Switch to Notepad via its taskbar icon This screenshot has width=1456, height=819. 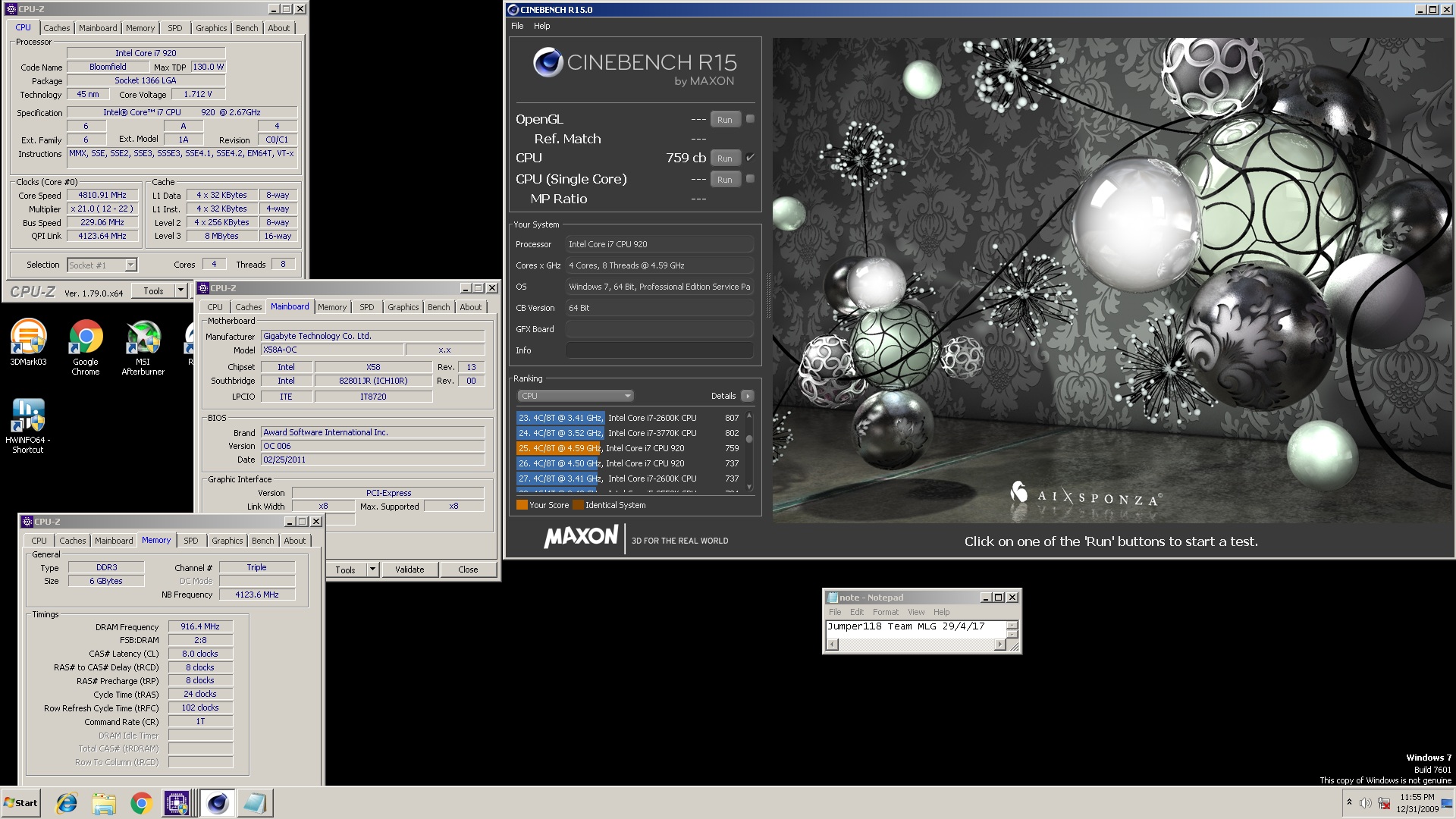pos(255,803)
